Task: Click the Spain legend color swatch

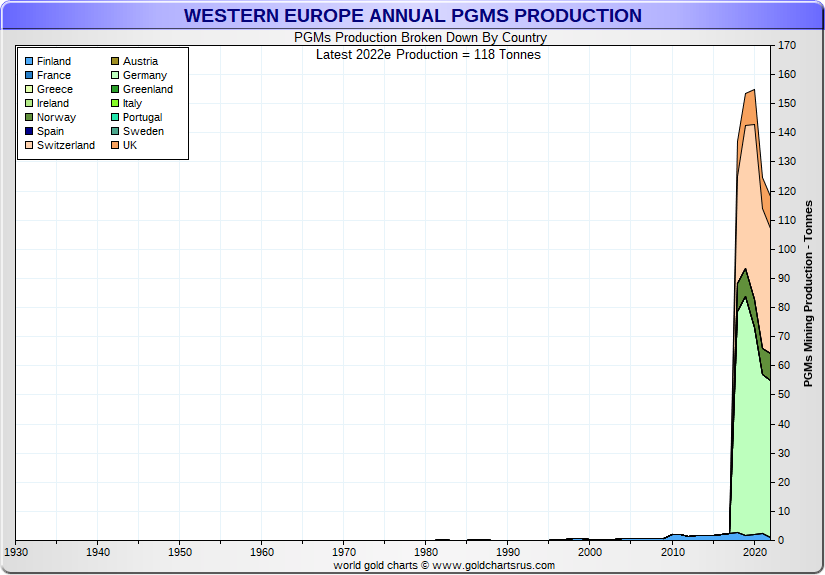Action: click(28, 131)
